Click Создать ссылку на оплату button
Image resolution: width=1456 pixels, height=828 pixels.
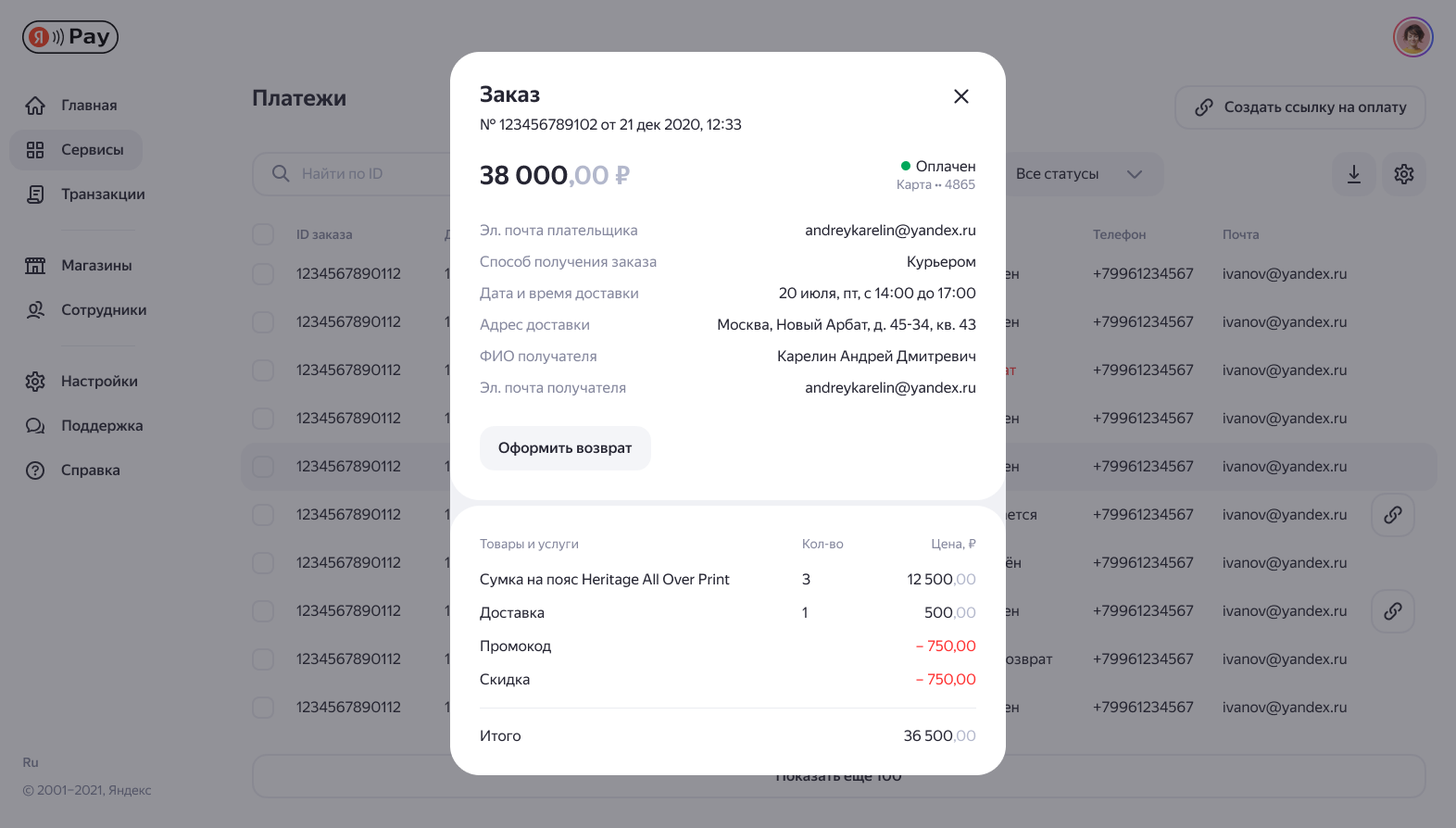click(1299, 107)
